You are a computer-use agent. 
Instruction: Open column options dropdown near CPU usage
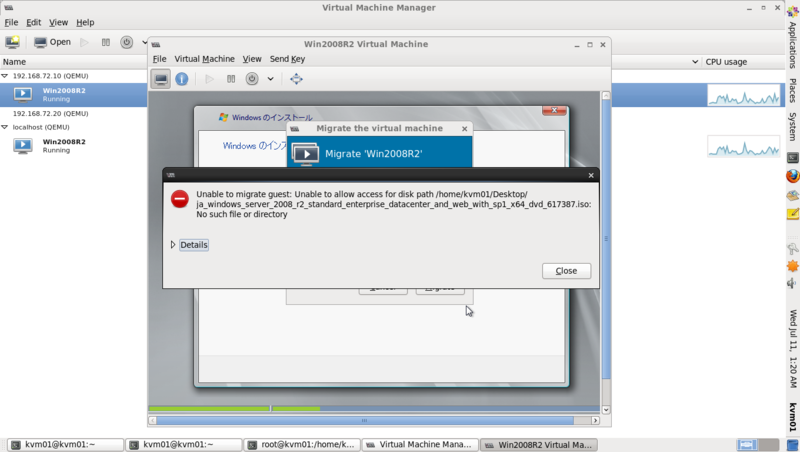[x=695, y=62]
